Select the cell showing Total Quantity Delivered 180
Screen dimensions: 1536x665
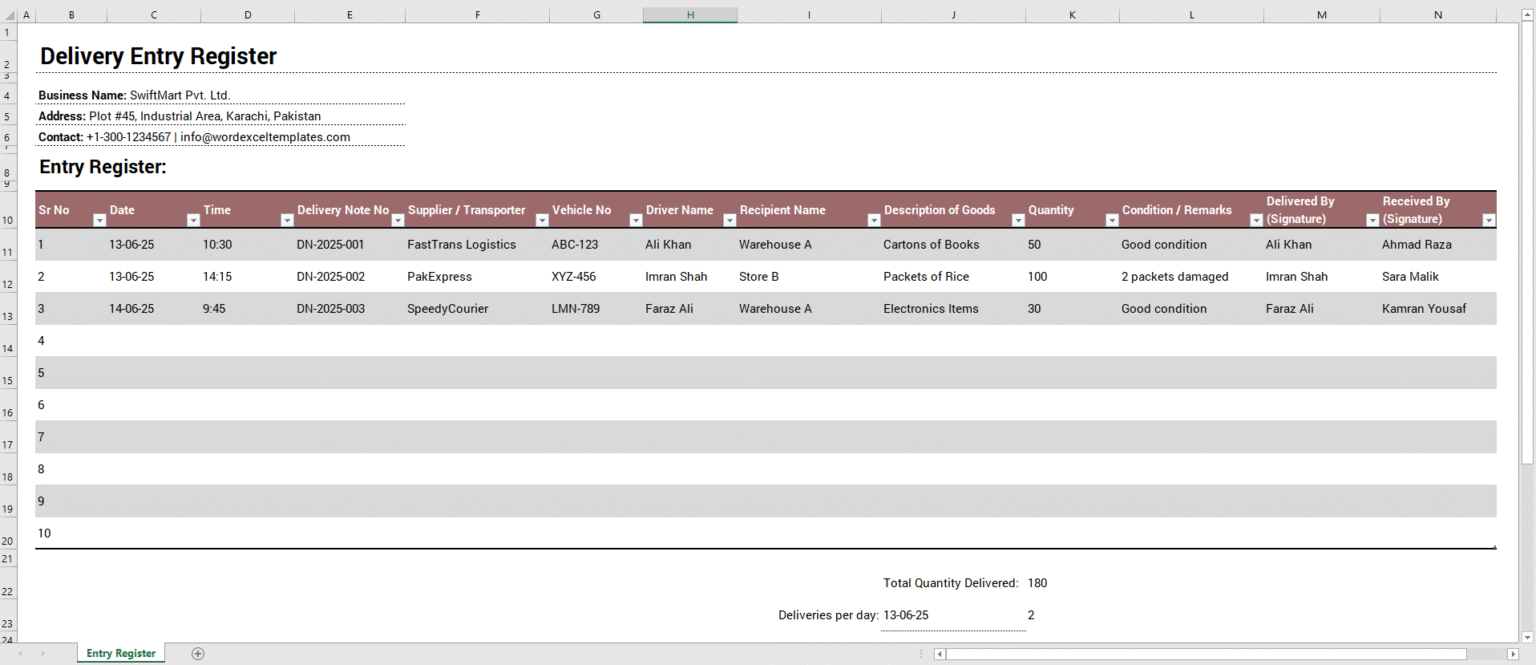coord(1037,583)
